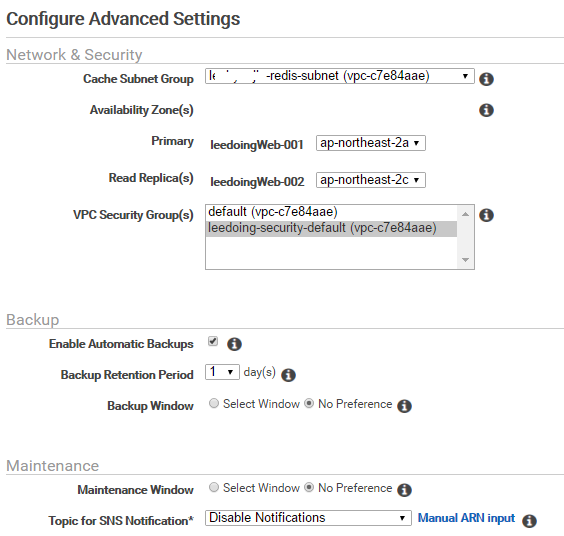Choose Select Window for Backup Window
The image size is (564, 536).
tap(214, 403)
